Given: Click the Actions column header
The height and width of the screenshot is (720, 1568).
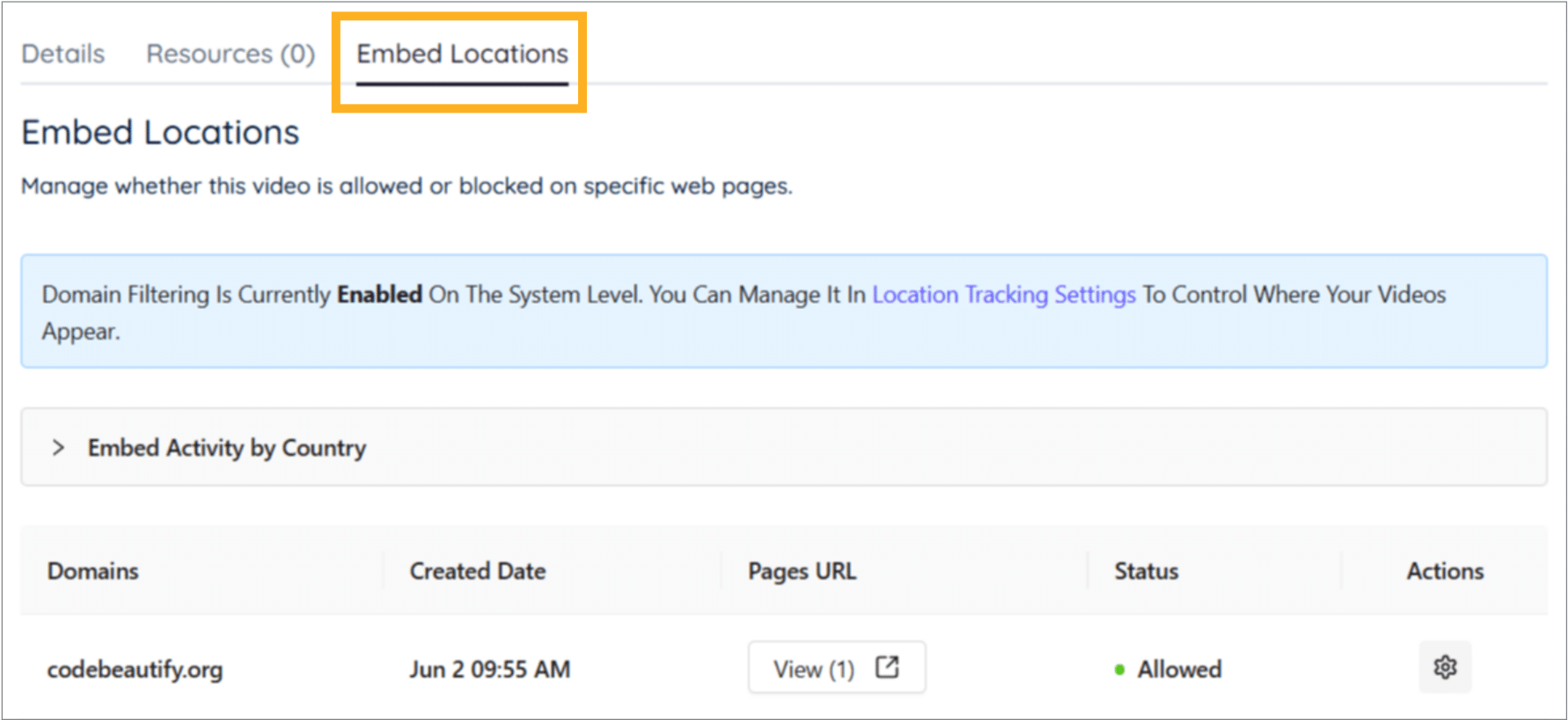Looking at the screenshot, I should coord(1445,571).
